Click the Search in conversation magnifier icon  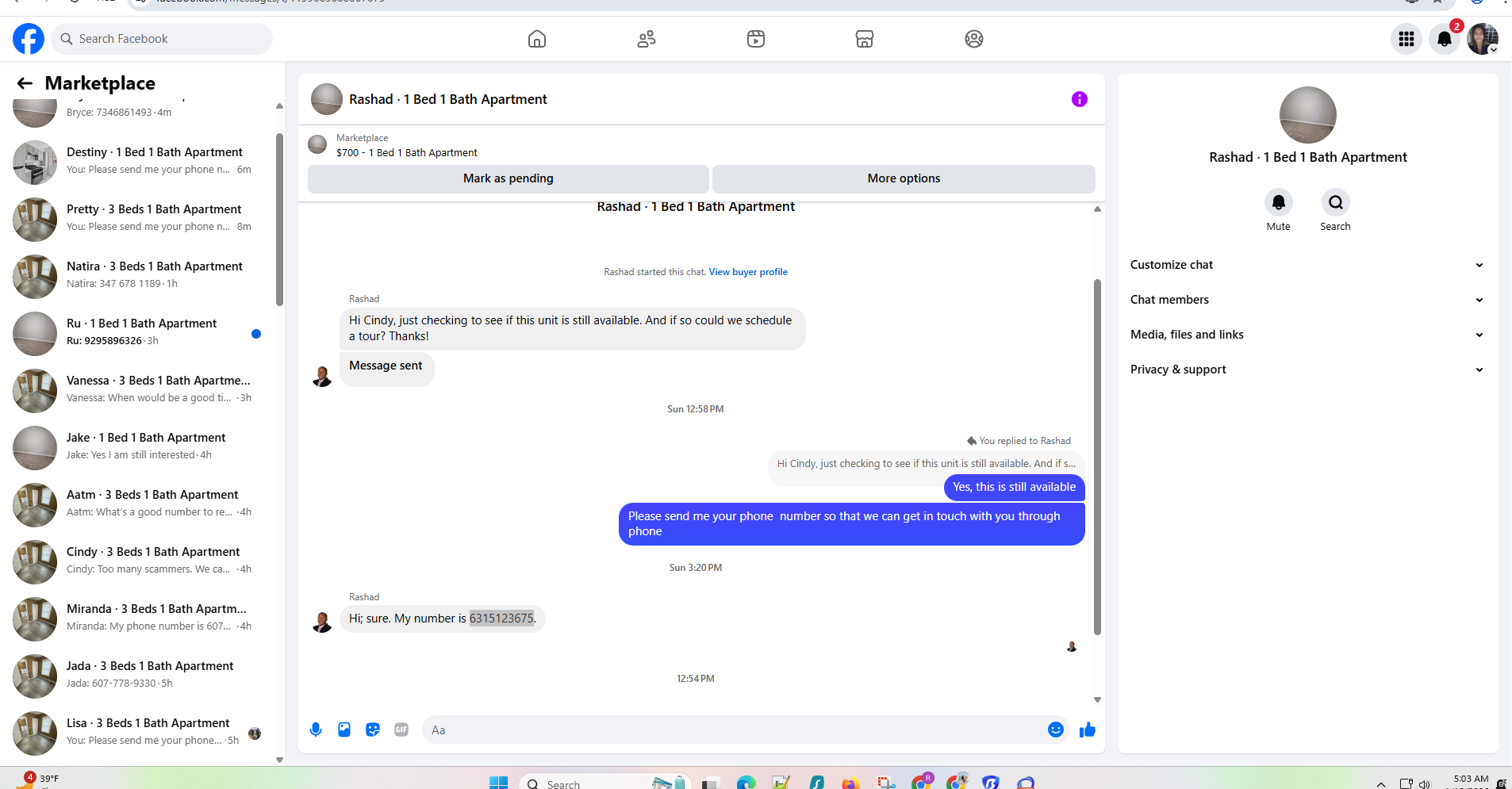coord(1336,202)
